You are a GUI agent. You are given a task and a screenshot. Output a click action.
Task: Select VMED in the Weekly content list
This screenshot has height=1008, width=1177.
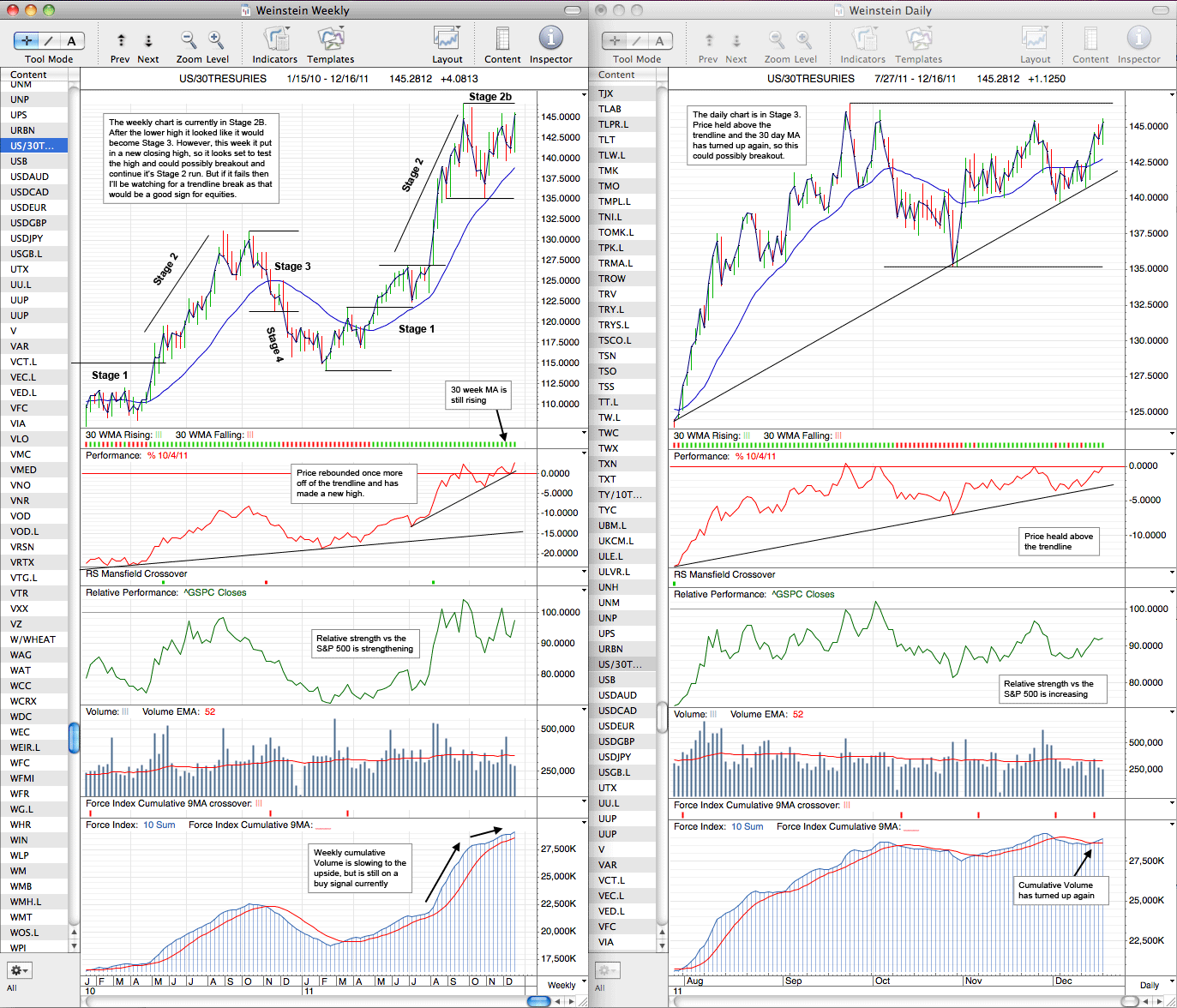[34, 470]
